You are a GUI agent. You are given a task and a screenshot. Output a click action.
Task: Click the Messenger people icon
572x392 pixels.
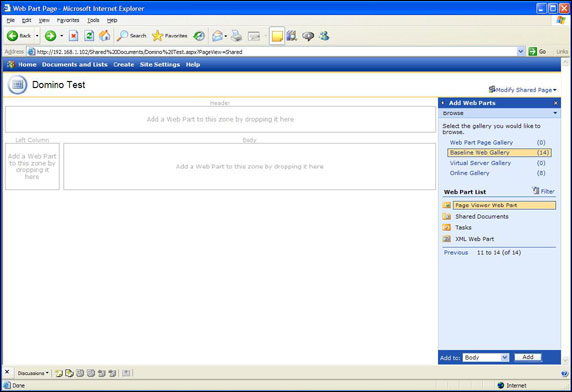324,36
